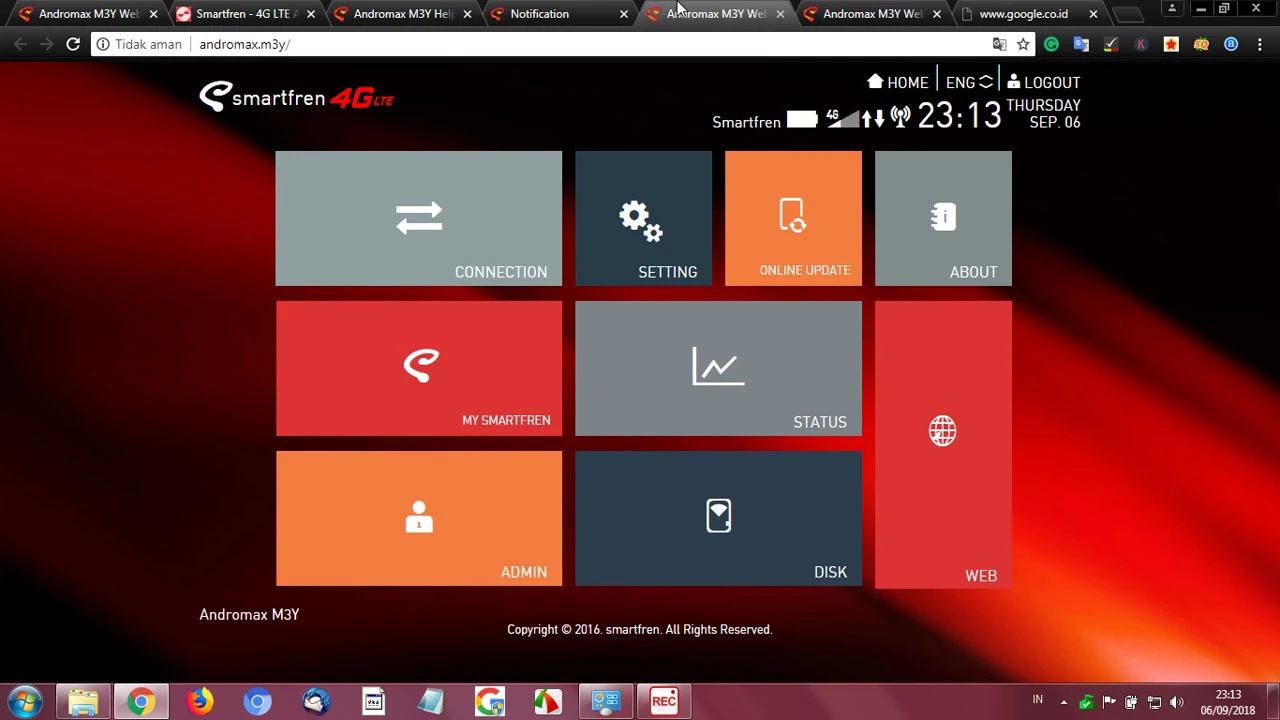Click the battery status icon

[x=802, y=120]
